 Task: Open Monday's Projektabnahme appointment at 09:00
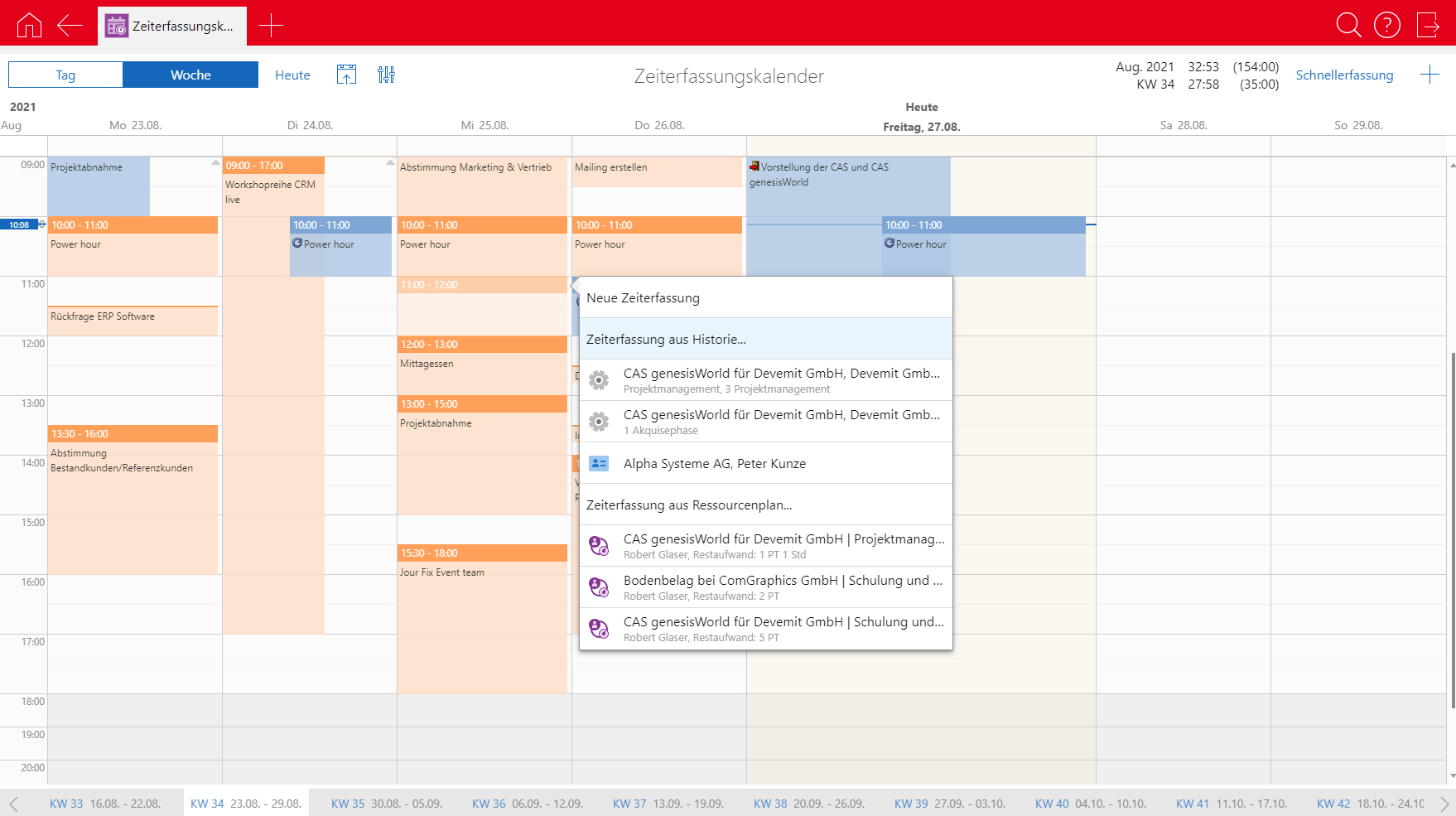(x=99, y=186)
